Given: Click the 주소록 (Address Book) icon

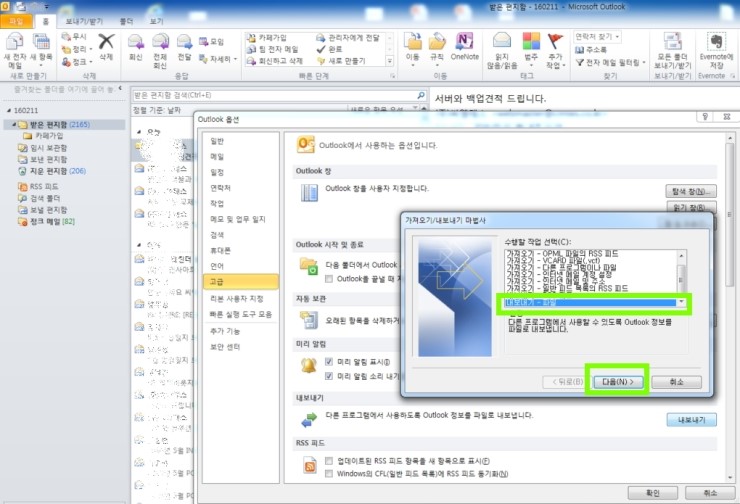Looking at the screenshot, I should coord(580,49).
